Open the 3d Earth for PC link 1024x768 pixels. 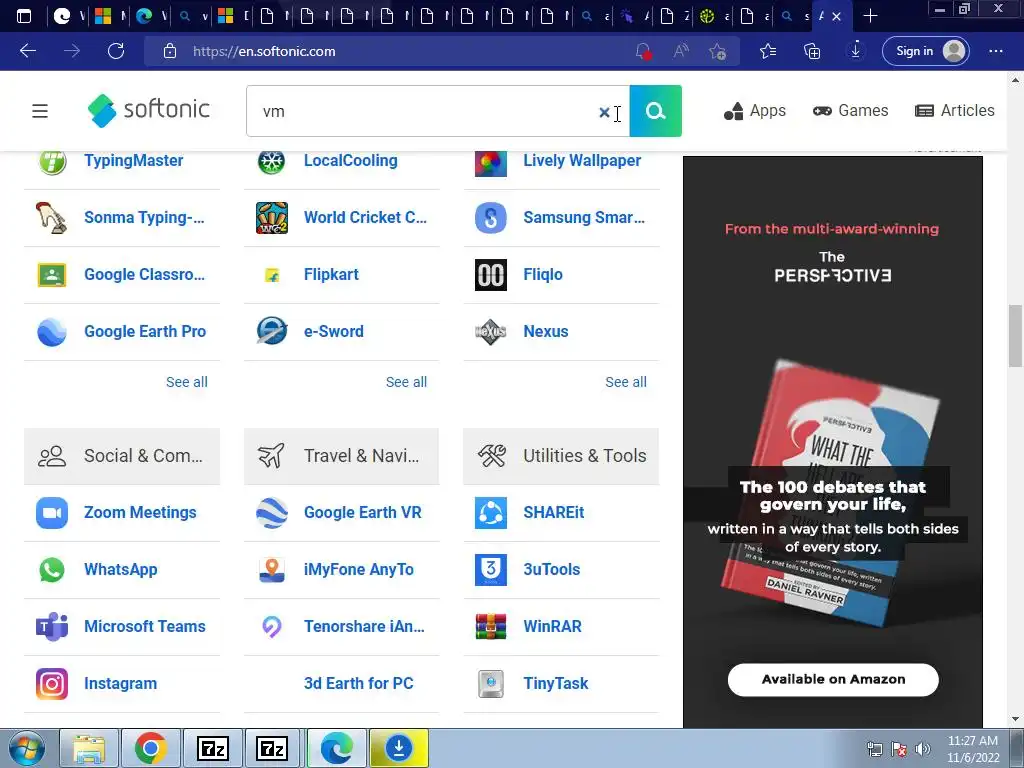click(x=359, y=684)
